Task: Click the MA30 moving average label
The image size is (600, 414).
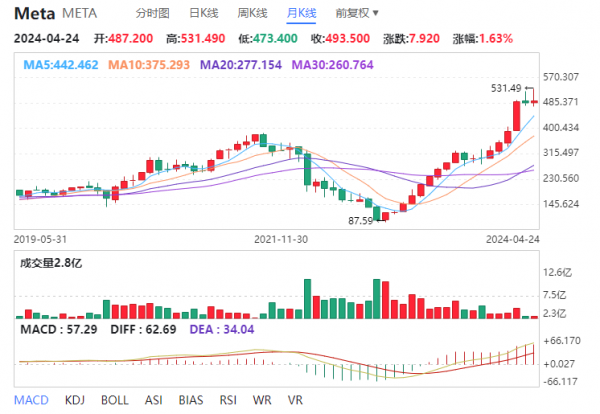Action: pos(333,65)
